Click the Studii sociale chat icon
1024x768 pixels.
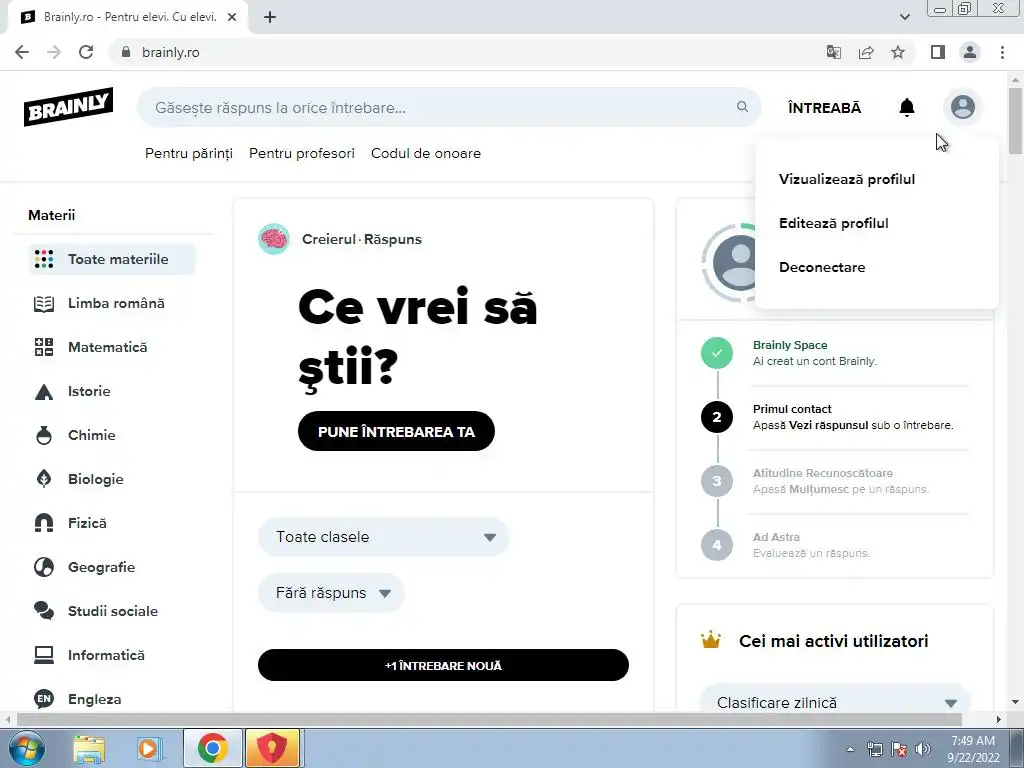(x=44, y=611)
